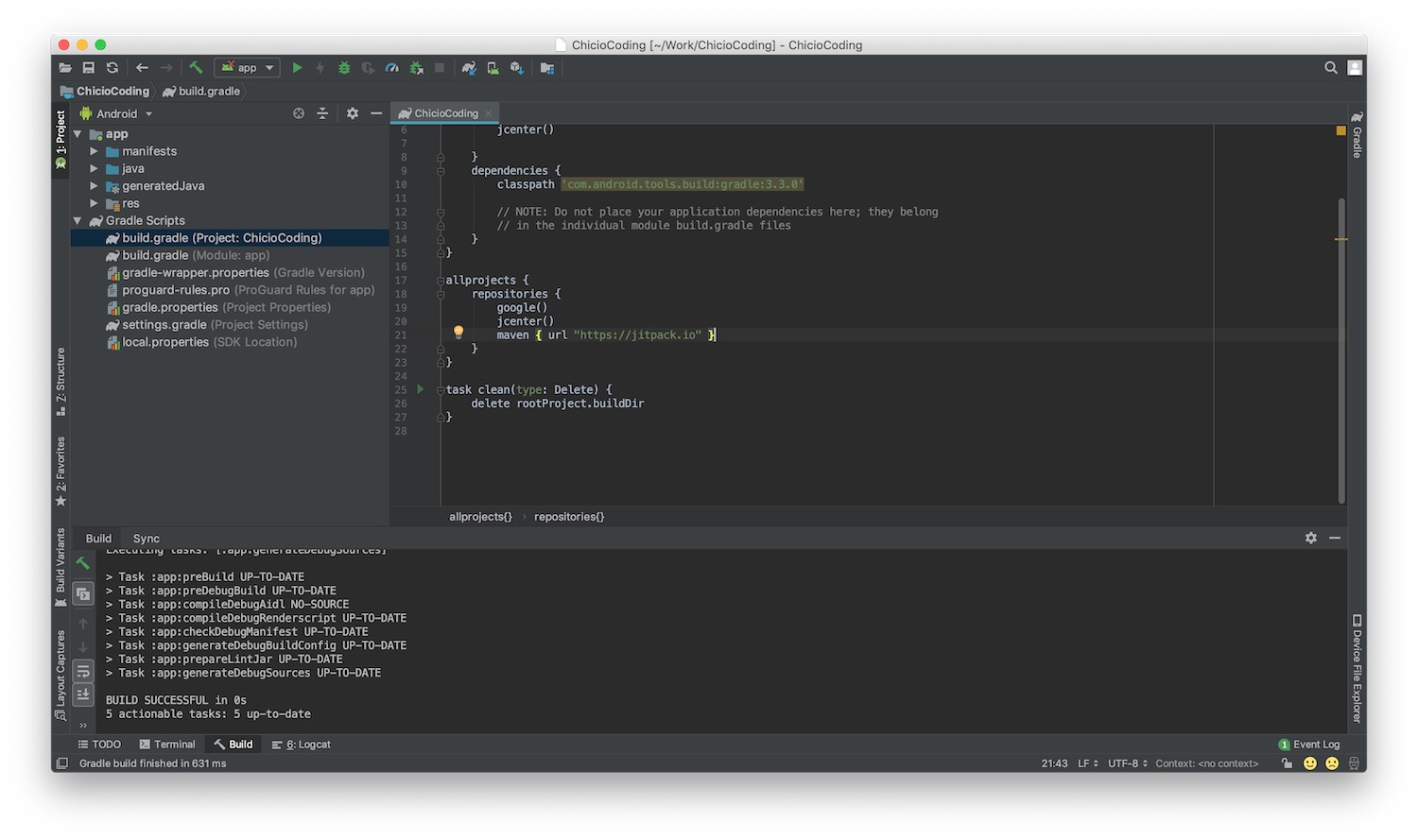Click Toggle view icon in Build panel
Viewport: 1418px width, 840px height.
click(x=83, y=593)
